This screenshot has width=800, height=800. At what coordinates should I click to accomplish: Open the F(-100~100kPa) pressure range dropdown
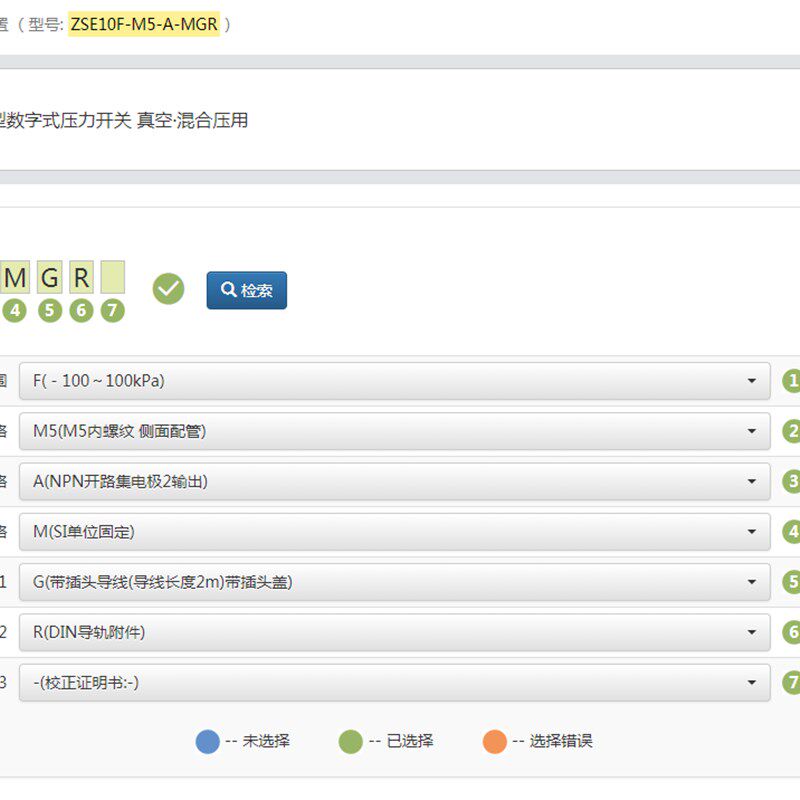tap(394, 381)
